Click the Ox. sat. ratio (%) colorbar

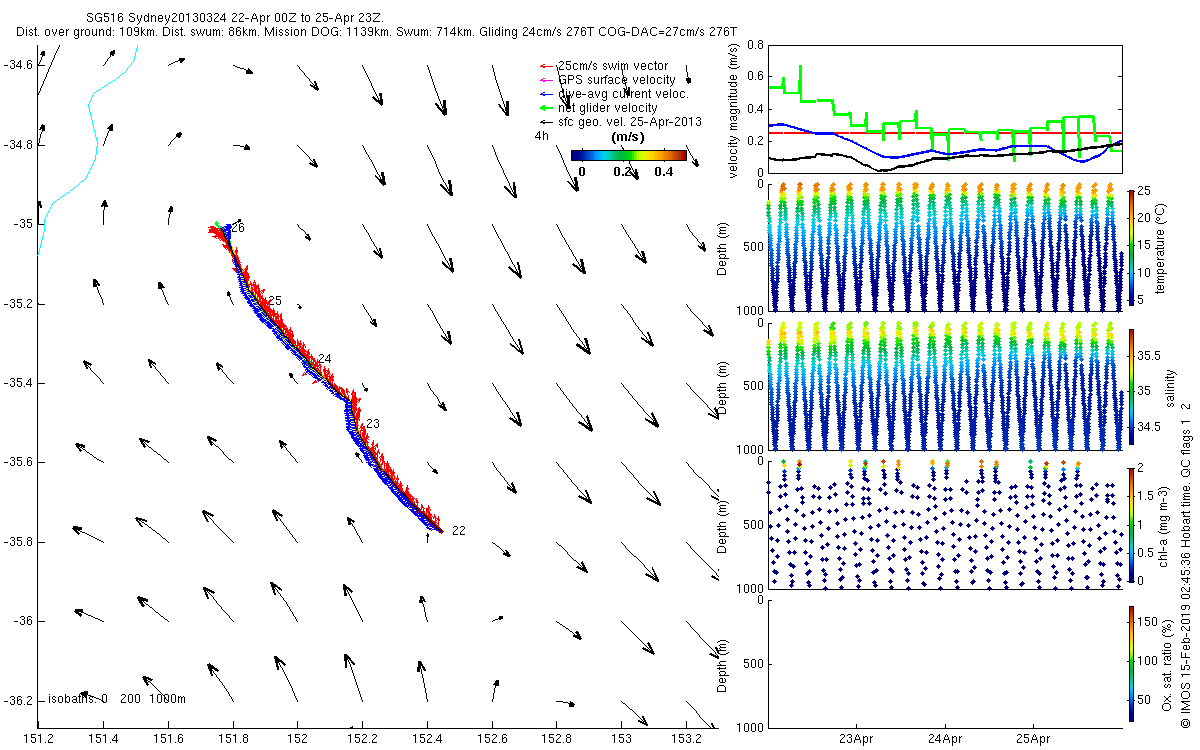tap(1130, 666)
